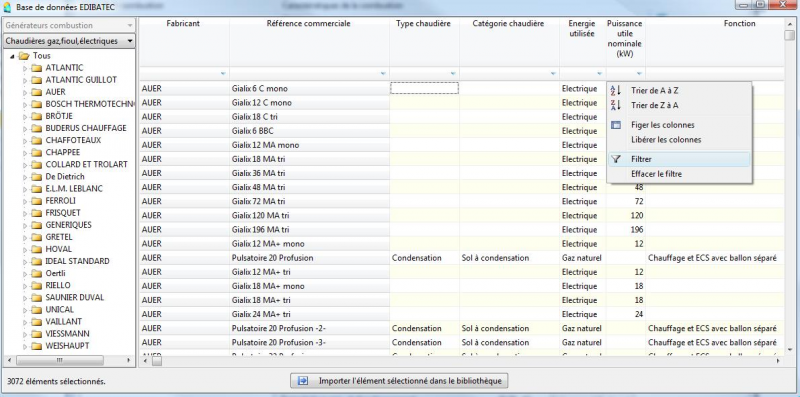Expand the BOSCH THERMOTECHNOLOGIE node
Image resolution: width=800 pixels, height=397 pixels.
[x=25, y=104]
